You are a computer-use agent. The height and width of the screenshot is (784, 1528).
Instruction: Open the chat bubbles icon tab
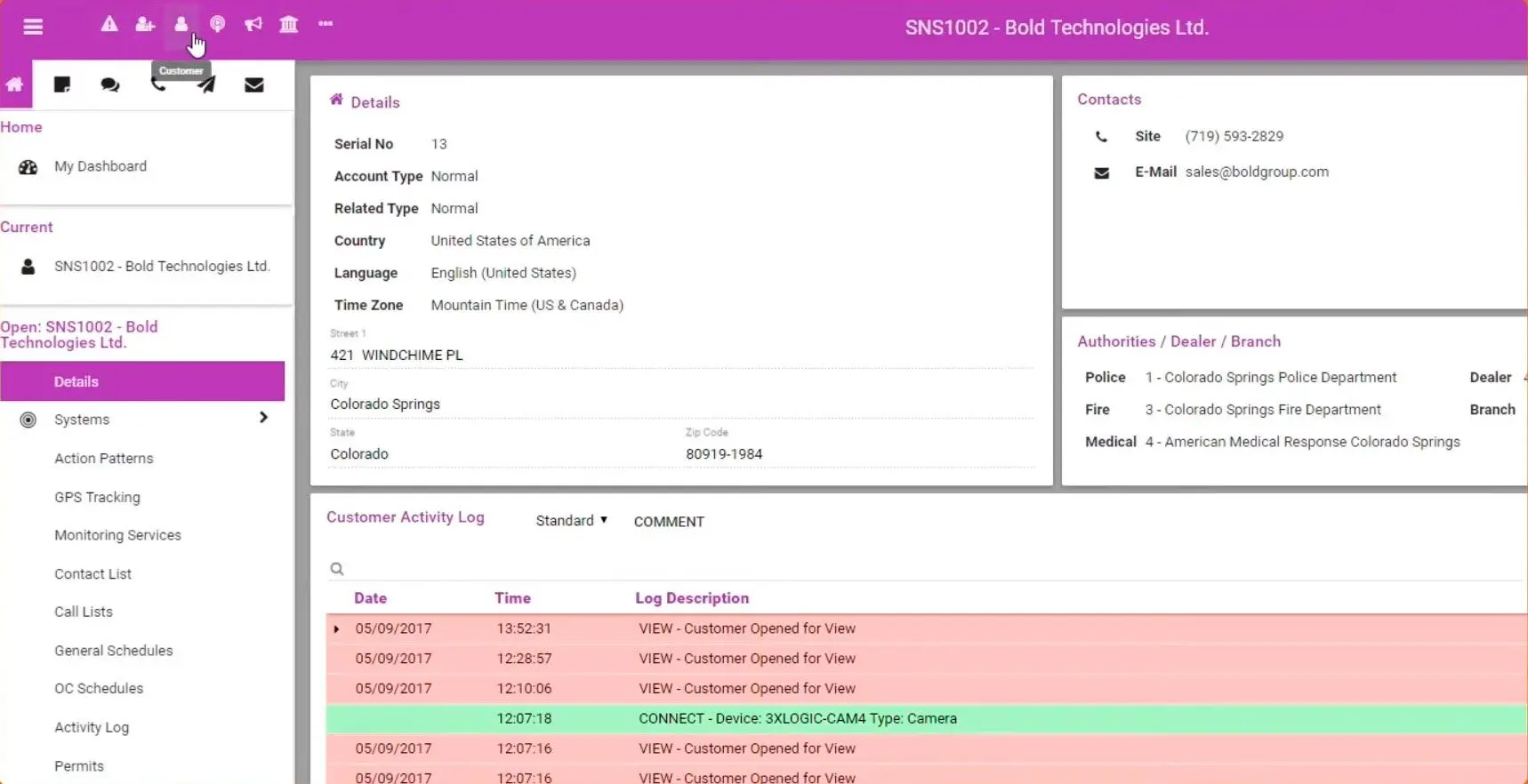[110, 84]
